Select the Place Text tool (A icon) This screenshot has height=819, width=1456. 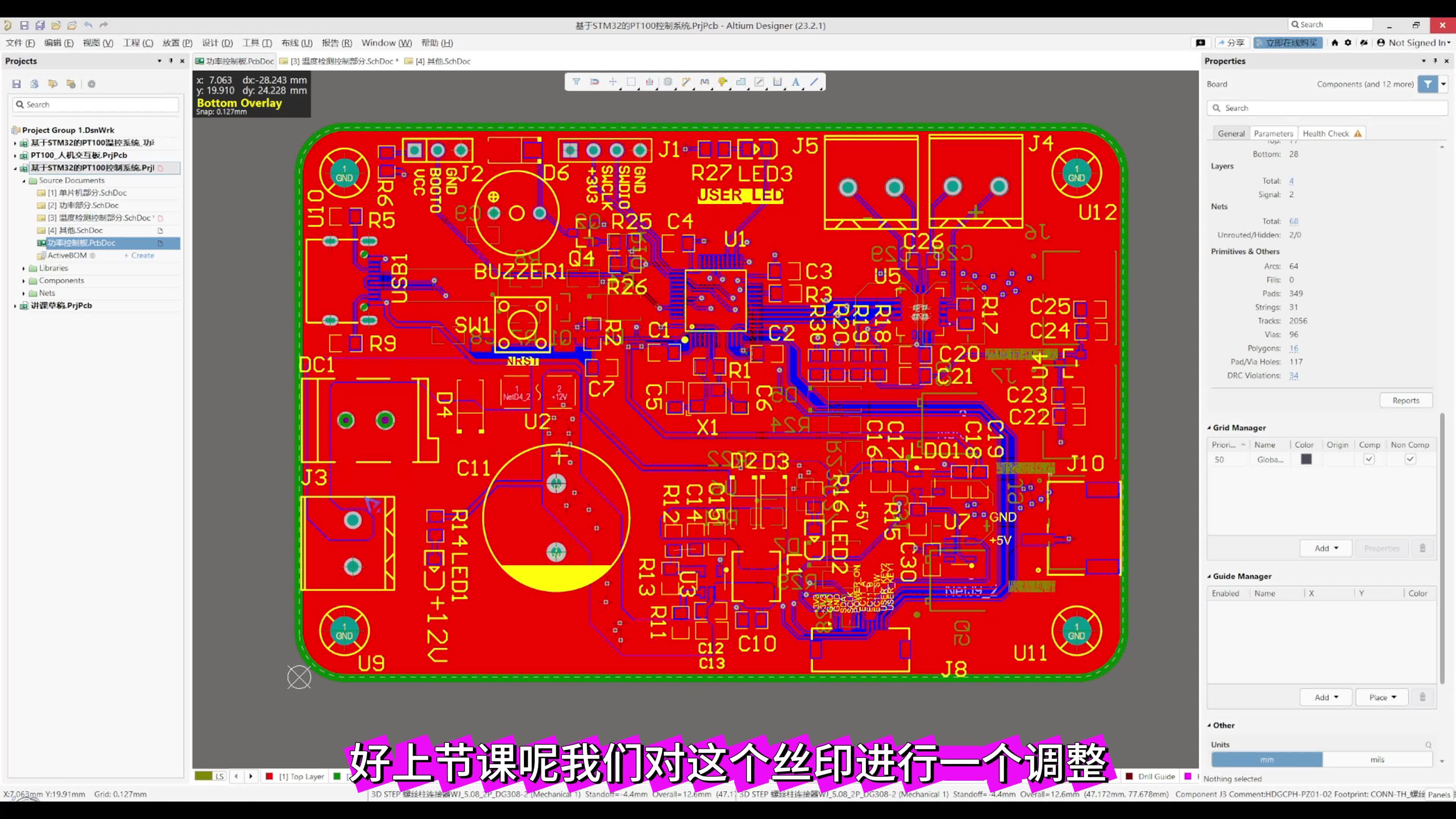coord(796,82)
